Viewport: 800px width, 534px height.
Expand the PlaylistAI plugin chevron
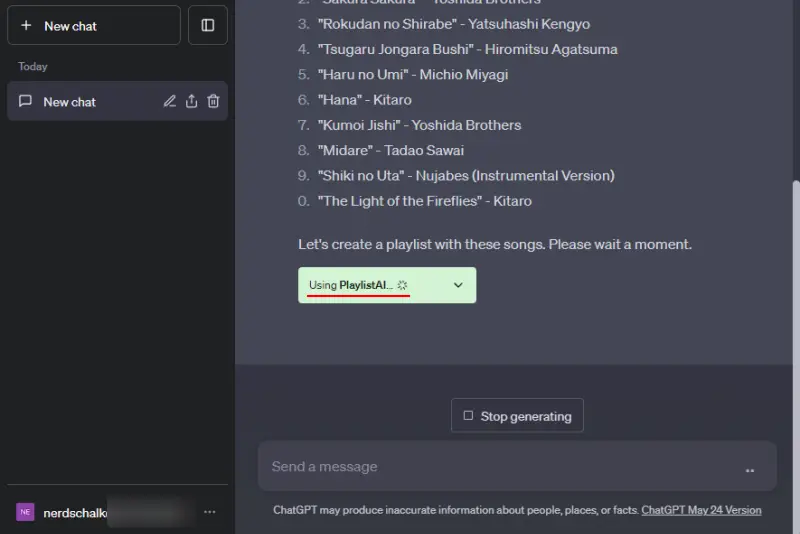(458, 285)
